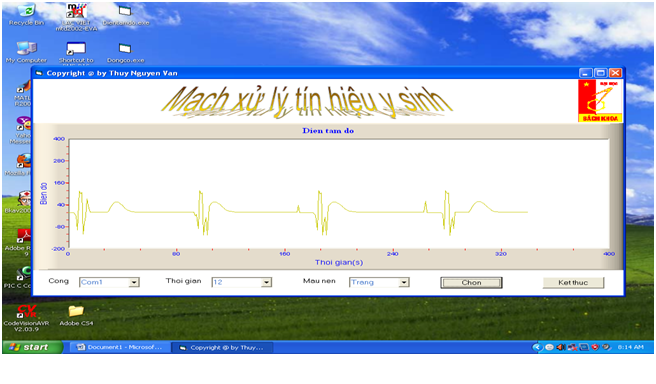
Task: Expand the Thoi gian dropdown arrow
Action: (266, 282)
